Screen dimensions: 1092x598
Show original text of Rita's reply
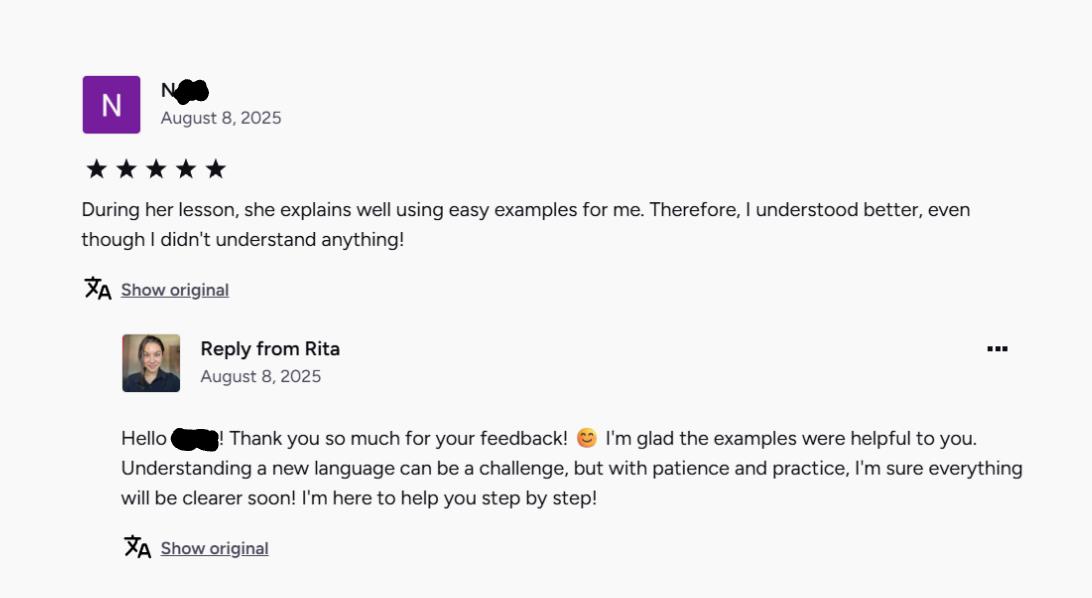(214, 548)
